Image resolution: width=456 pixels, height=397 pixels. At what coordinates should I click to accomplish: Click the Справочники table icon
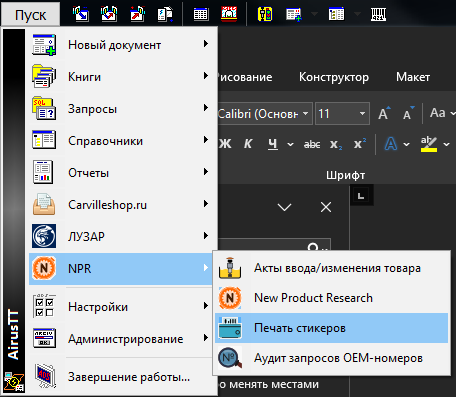tap(44, 140)
